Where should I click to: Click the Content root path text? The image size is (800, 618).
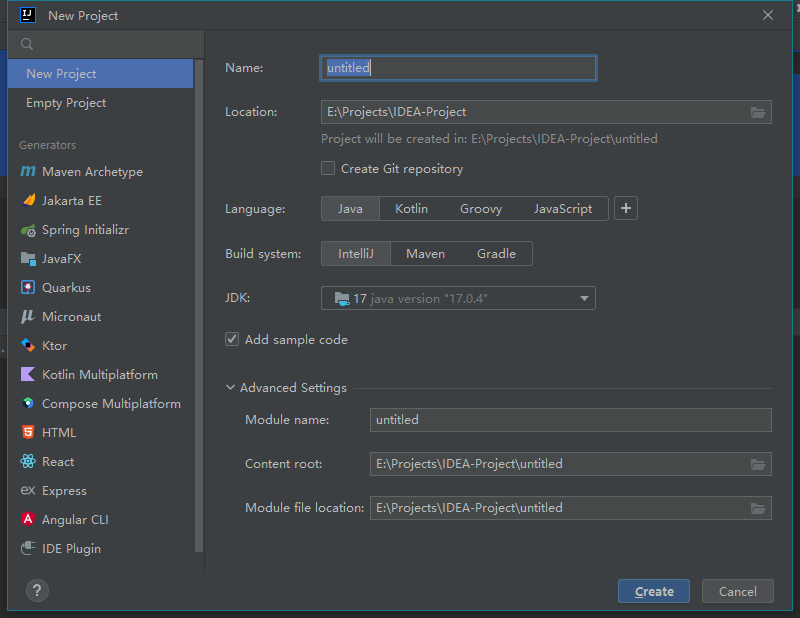pos(469,464)
